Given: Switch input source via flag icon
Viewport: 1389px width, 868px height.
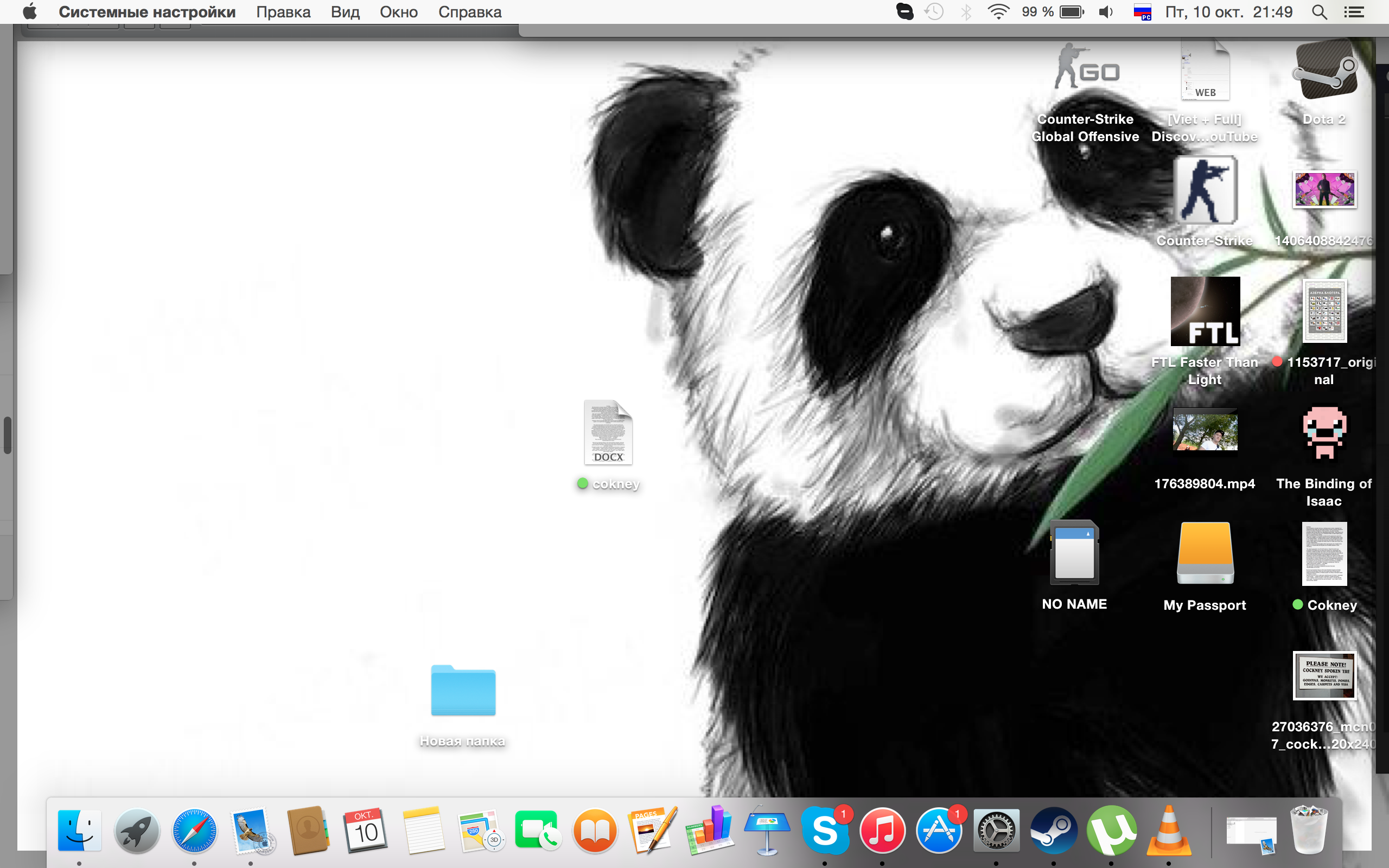Looking at the screenshot, I should tap(1142, 12).
